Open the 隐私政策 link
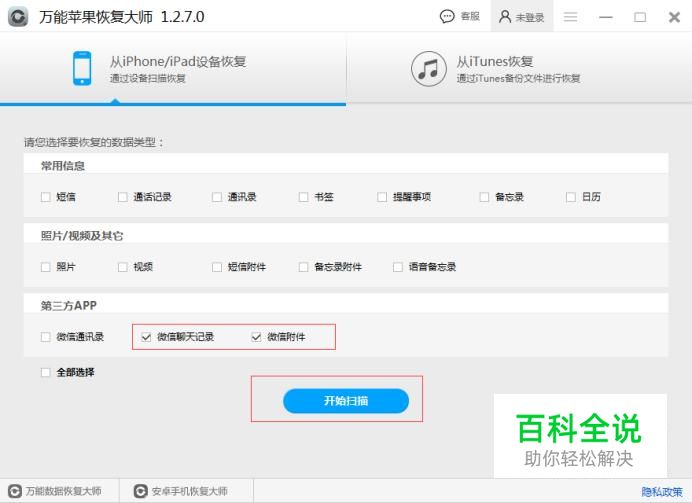The width and height of the screenshot is (692, 503). tap(662, 492)
